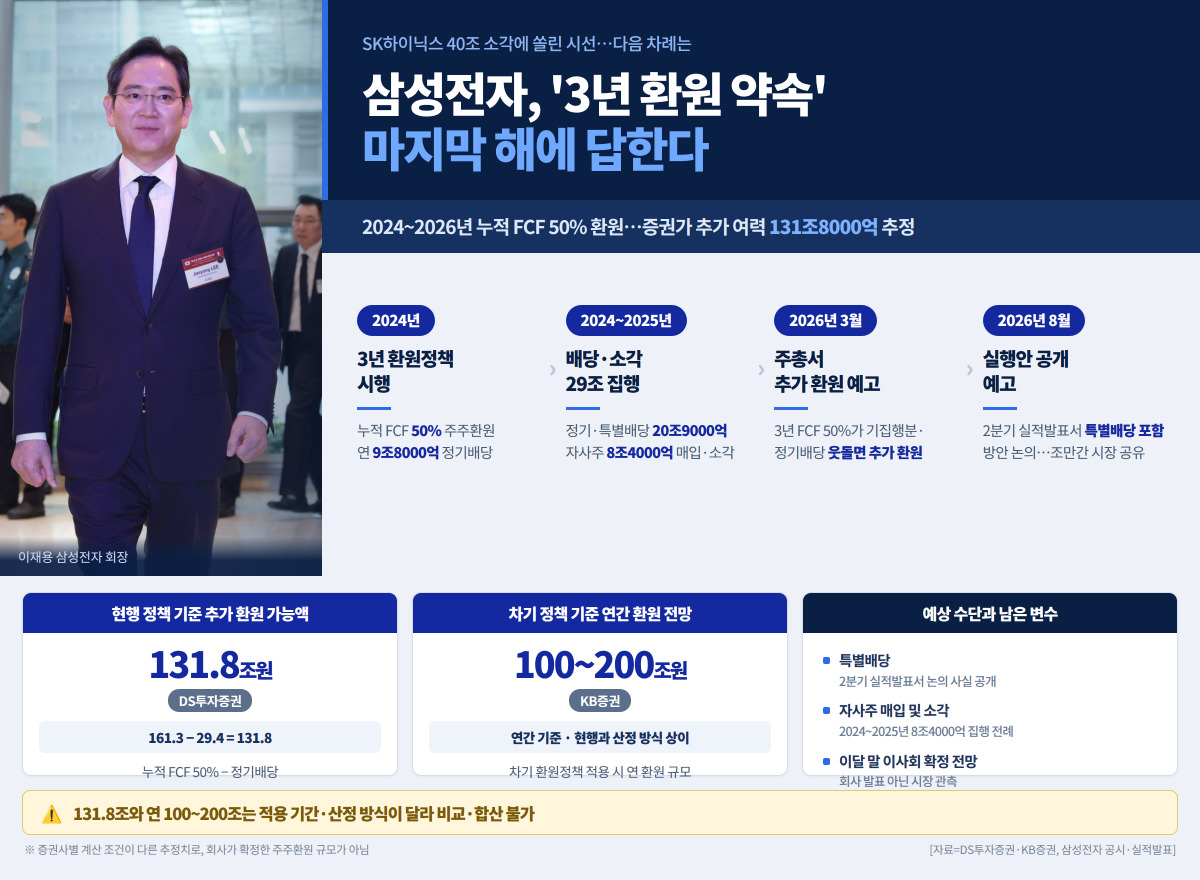Click the list item '특별배당'
The height and width of the screenshot is (880, 1200).
[865, 660]
